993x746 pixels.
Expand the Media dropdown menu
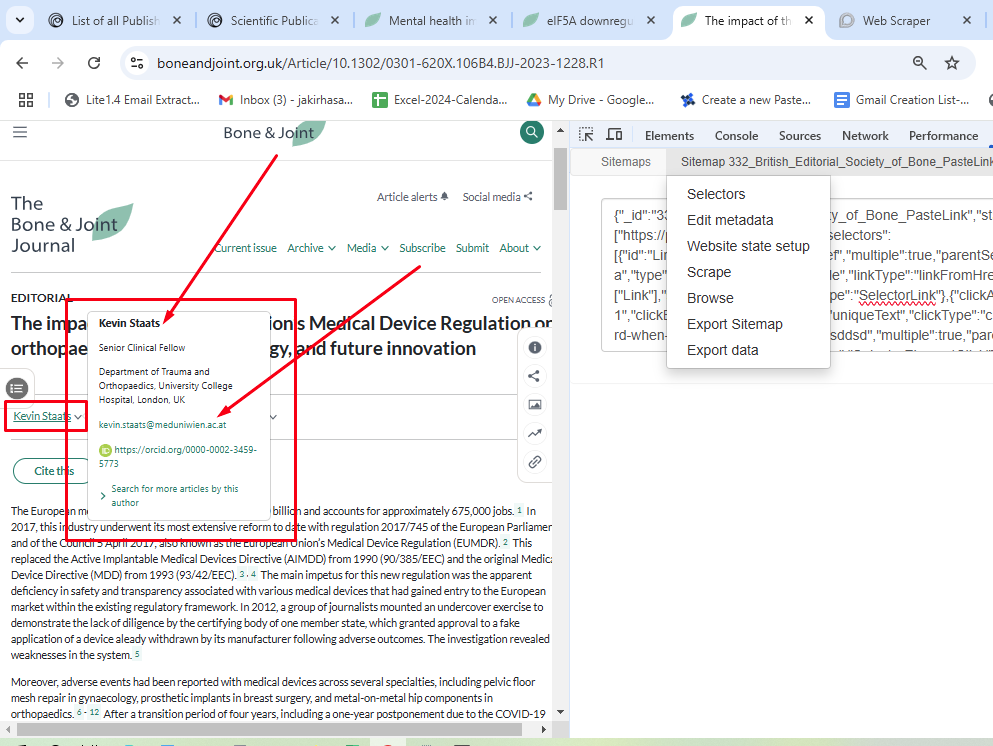[367, 248]
